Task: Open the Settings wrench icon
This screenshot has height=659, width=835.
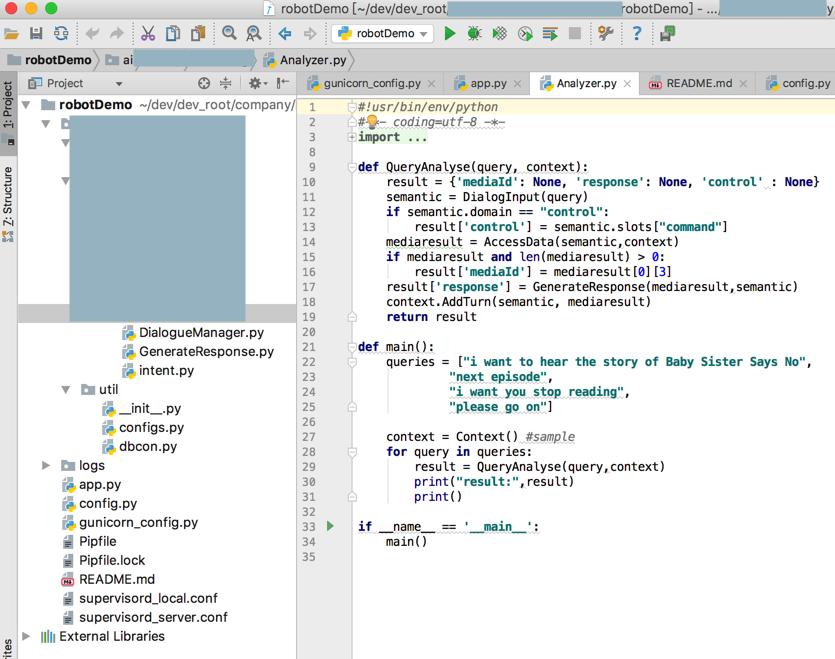Action: 606,33
